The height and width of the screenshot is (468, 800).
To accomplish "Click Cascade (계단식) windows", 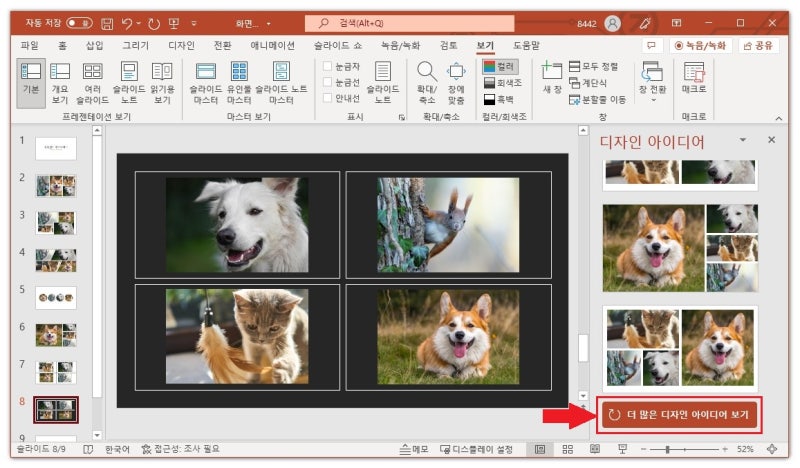I will (588, 83).
